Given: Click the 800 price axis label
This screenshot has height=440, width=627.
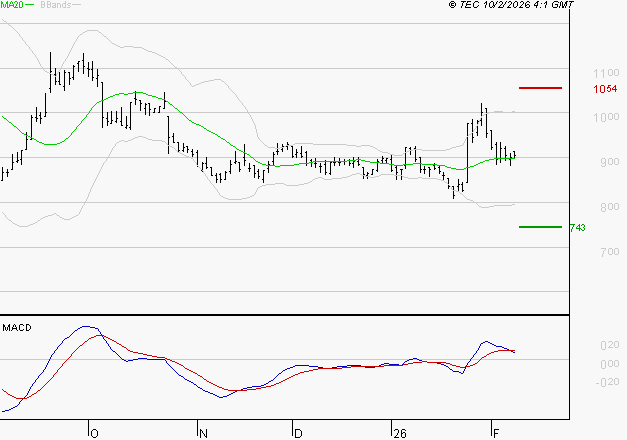Looking at the screenshot, I should point(610,207).
